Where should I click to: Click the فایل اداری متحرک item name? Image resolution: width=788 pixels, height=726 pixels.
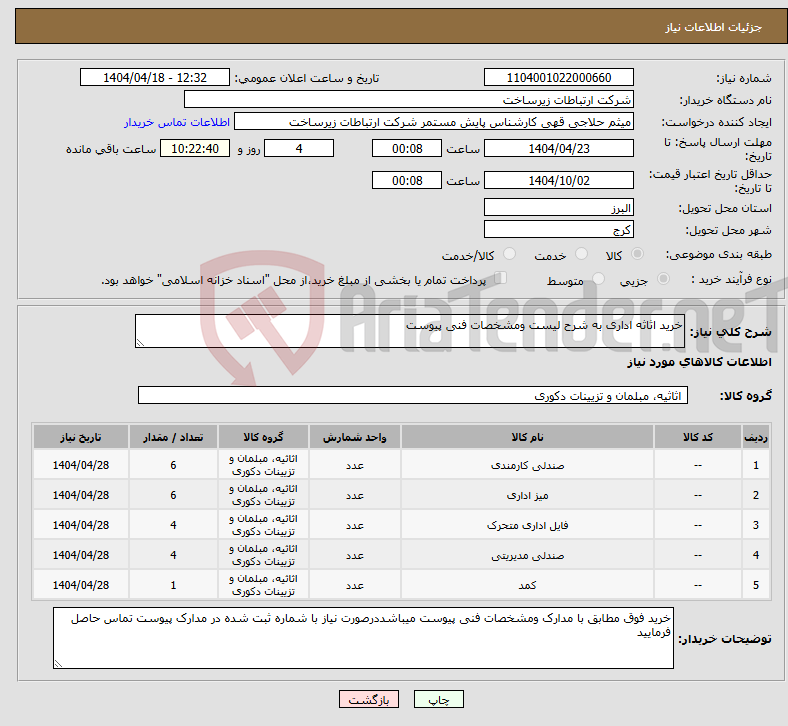pyautogui.click(x=527, y=526)
